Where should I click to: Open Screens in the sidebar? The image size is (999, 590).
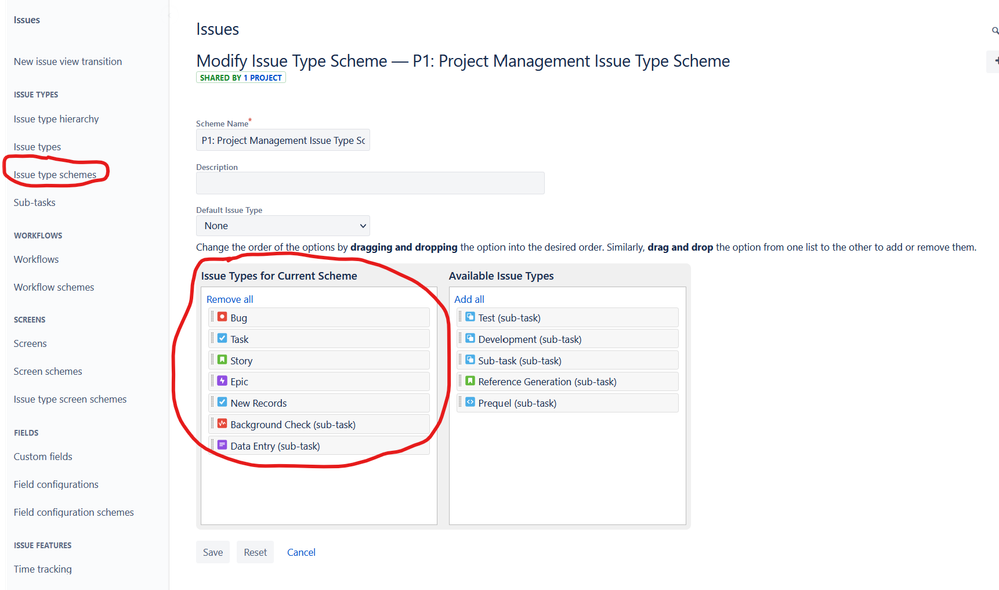tap(30, 343)
